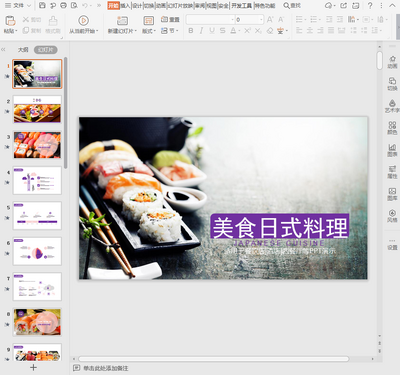
Task: Select slide 6 thumbnail with pie chart
Action: [x=37, y=251]
